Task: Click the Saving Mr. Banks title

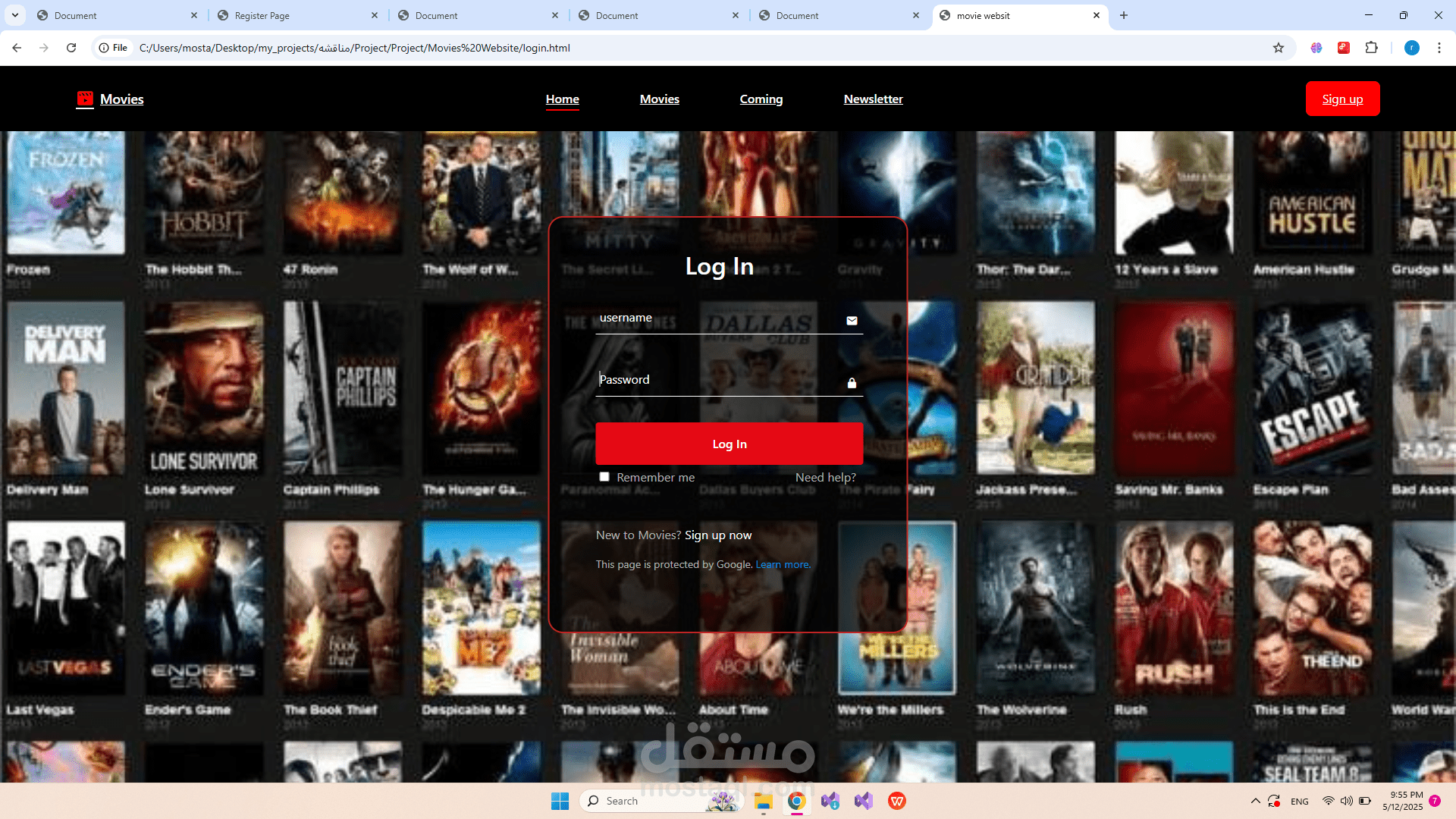Action: [1169, 490]
